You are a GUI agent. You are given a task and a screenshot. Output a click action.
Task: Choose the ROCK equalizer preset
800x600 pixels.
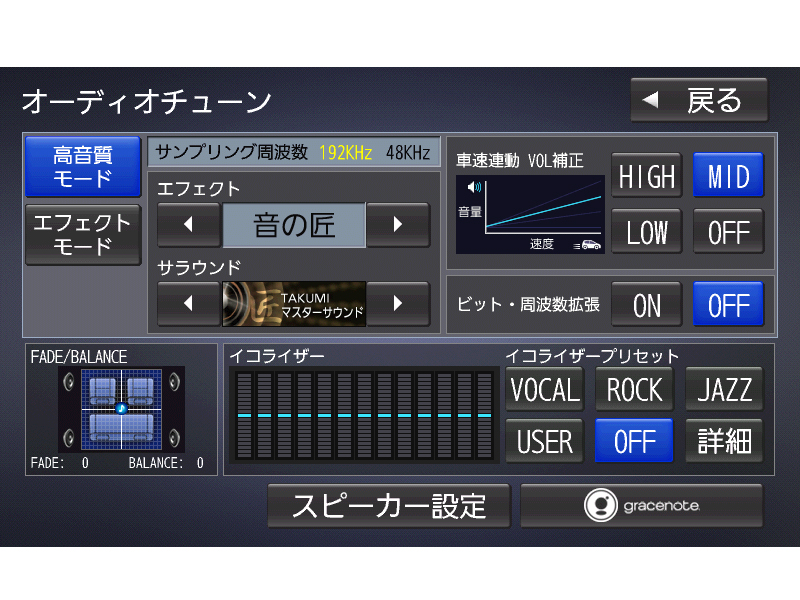point(634,389)
